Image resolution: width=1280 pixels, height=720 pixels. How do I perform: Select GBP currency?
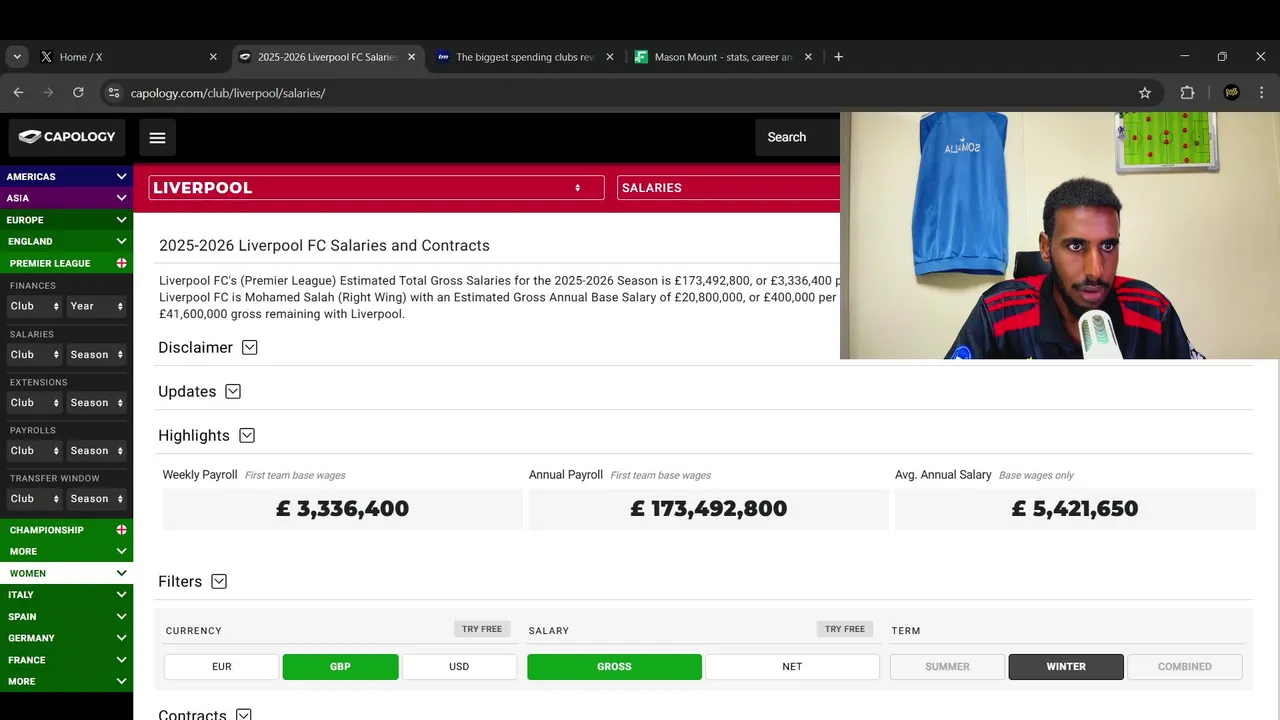click(x=340, y=666)
